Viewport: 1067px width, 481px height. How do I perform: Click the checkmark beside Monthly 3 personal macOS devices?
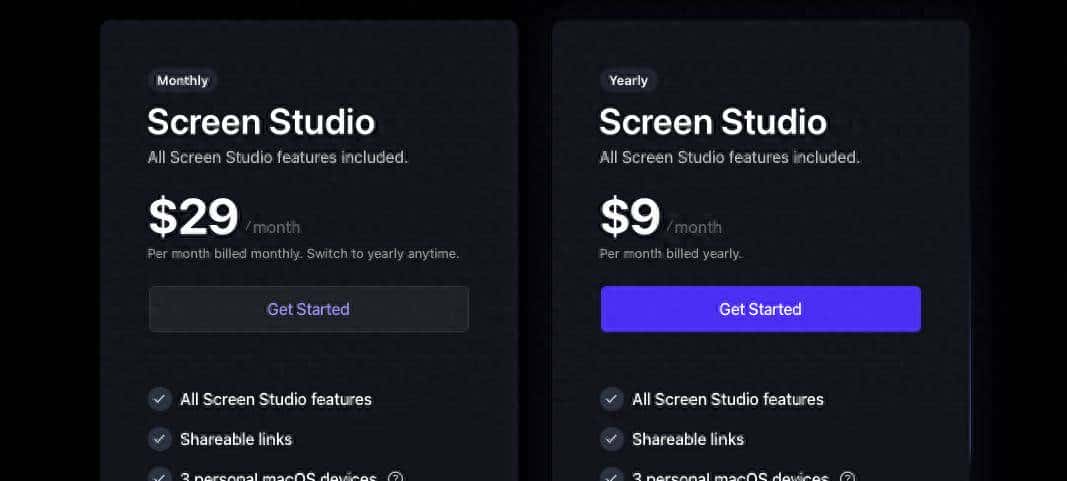pyautogui.click(x=159, y=476)
